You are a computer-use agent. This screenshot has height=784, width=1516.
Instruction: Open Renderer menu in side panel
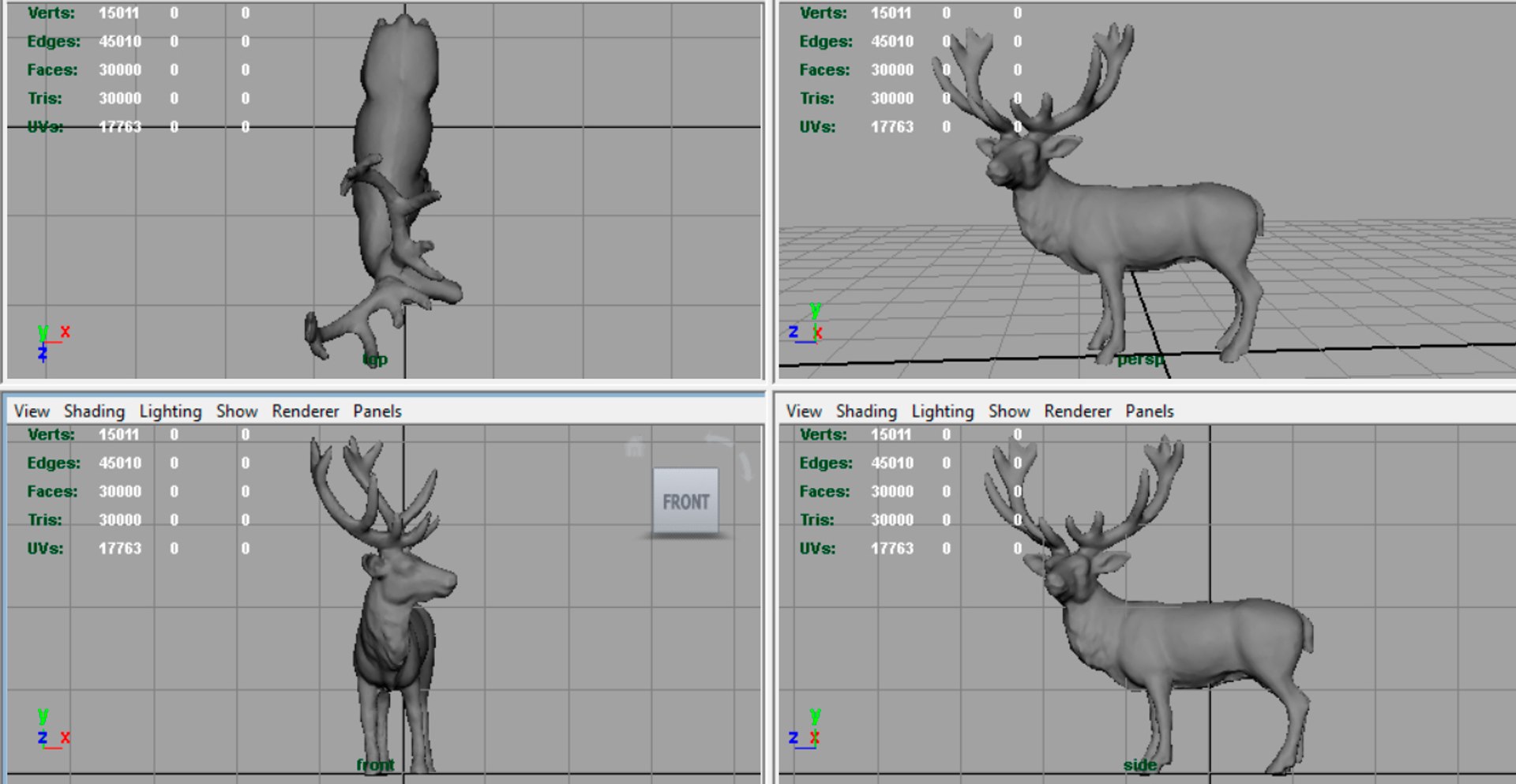tap(1078, 411)
